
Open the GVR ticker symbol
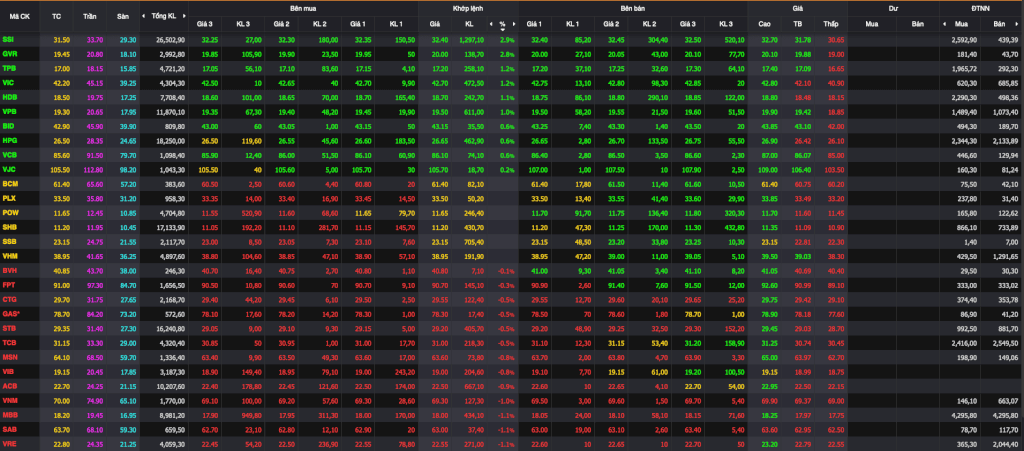(x=9, y=54)
